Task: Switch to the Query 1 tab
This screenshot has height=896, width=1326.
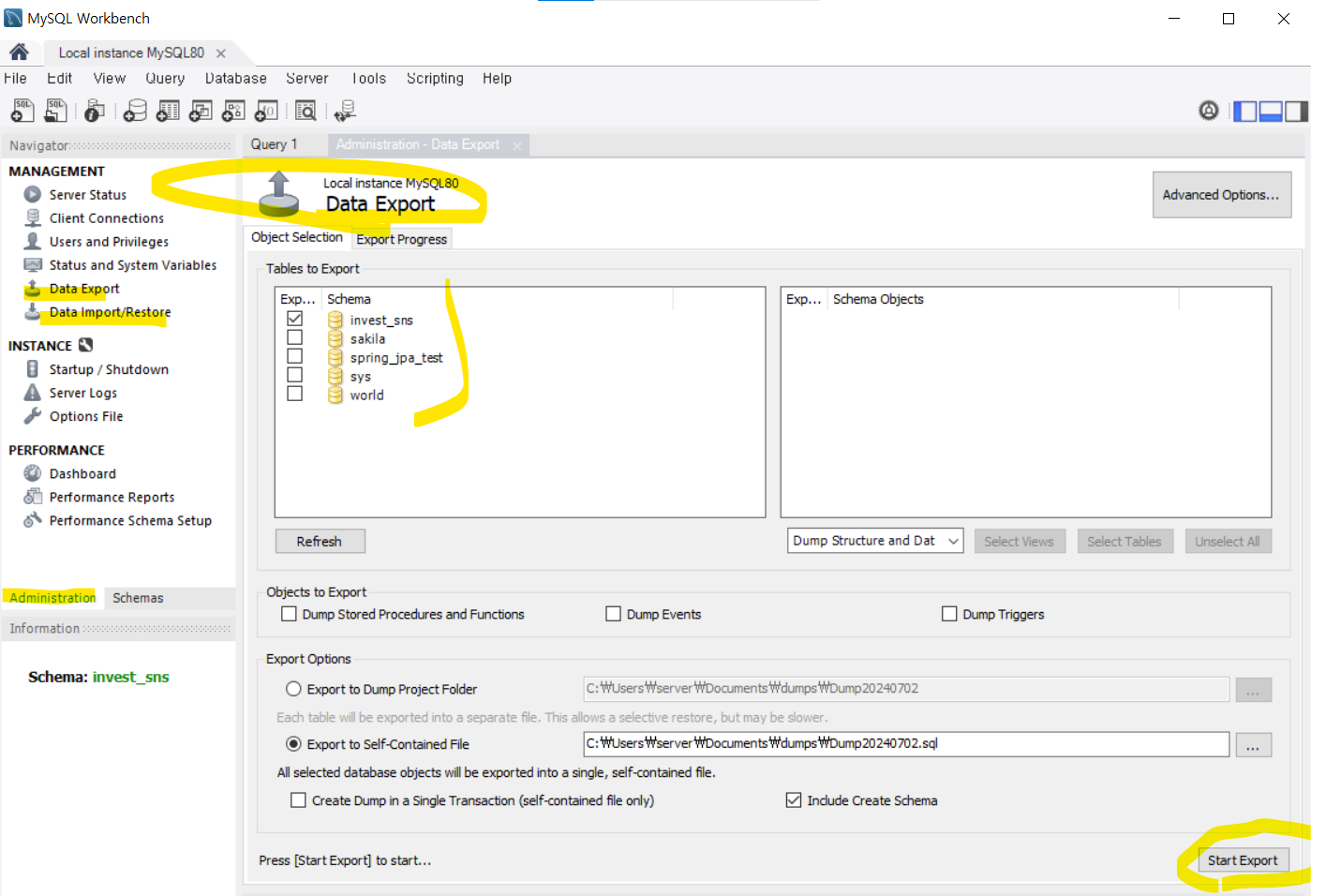Action: coord(274,144)
